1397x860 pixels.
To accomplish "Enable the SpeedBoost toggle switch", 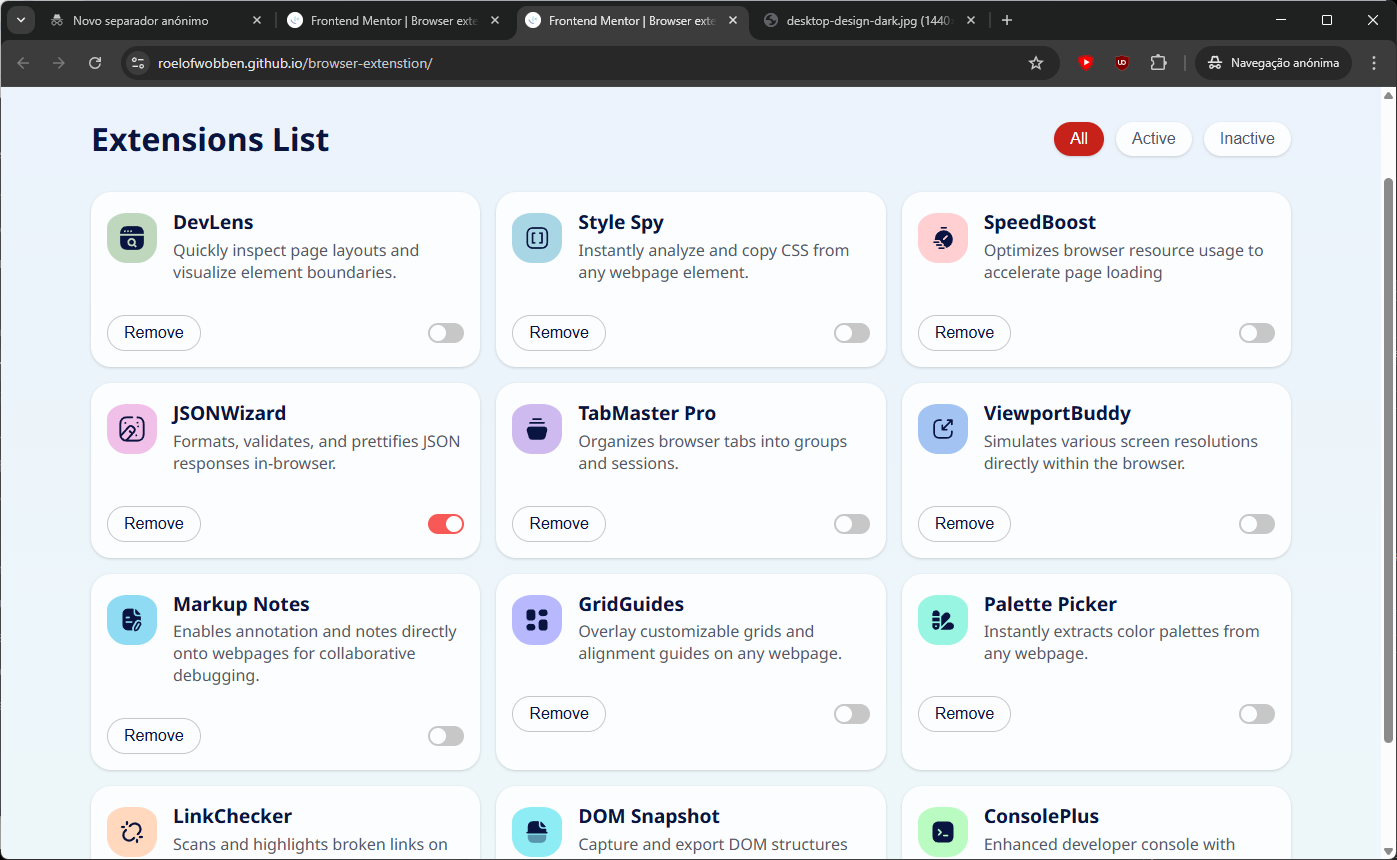I will click(x=1257, y=333).
